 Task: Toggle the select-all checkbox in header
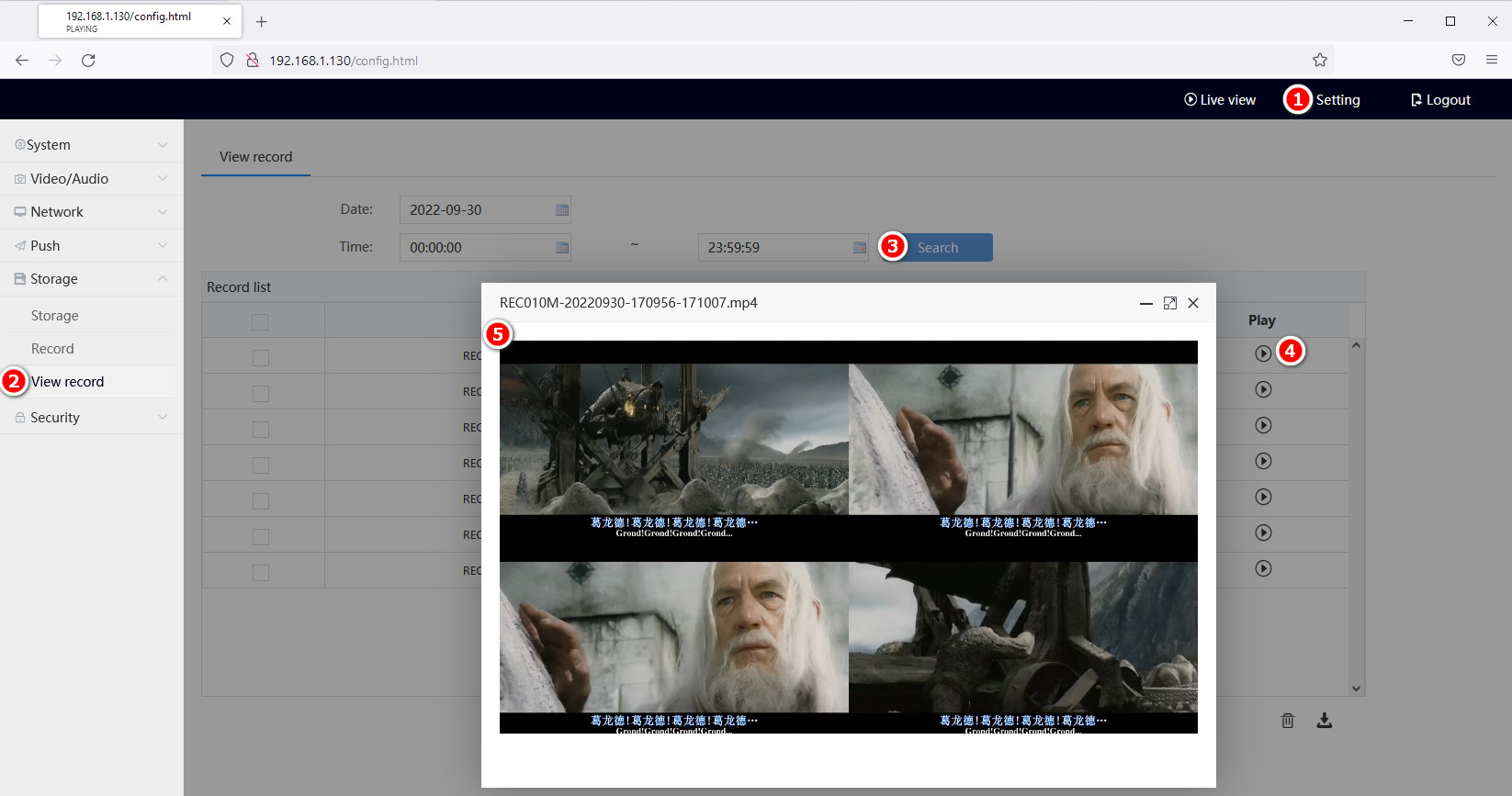tap(260, 322)
